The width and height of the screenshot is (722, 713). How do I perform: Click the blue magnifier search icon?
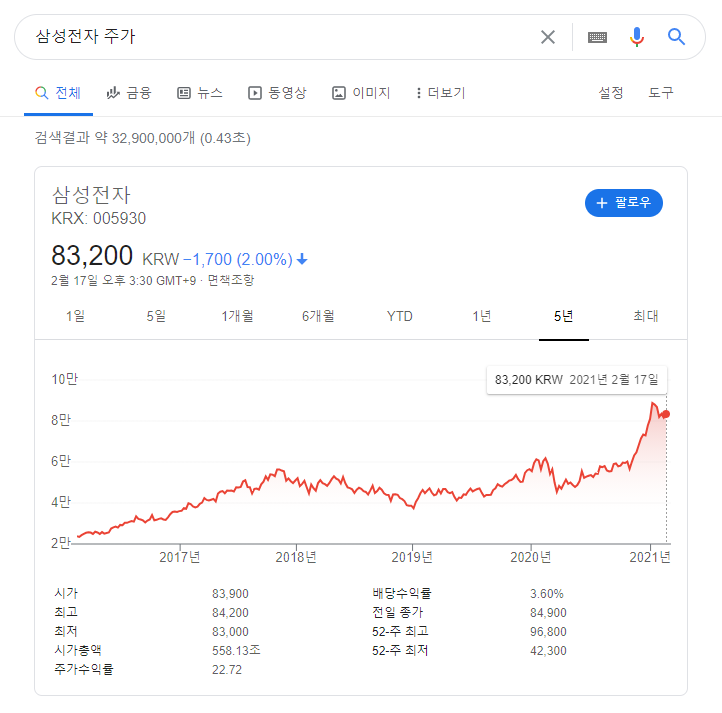point(676,36)
